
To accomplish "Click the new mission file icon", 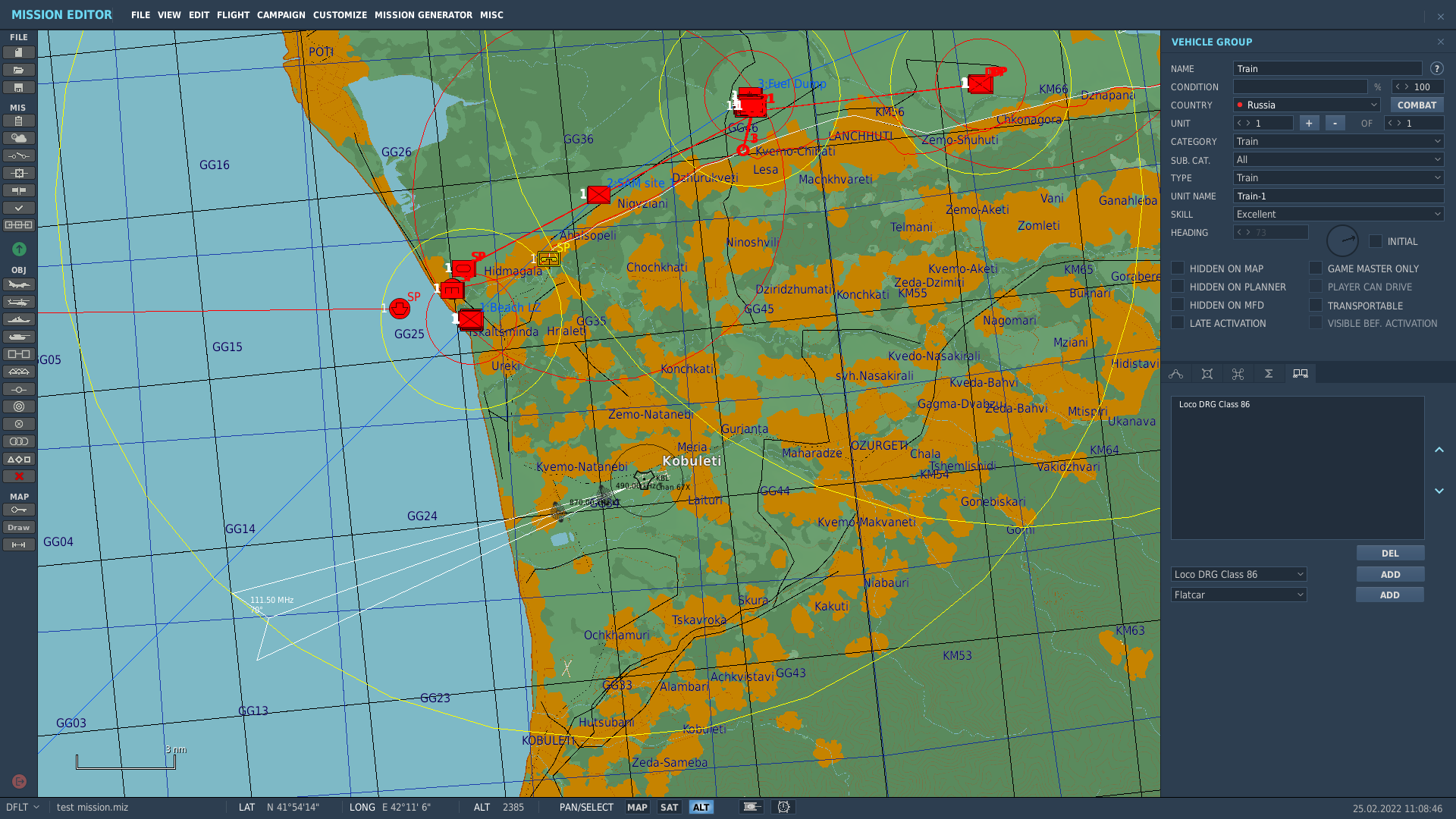I will coord(19,52).
